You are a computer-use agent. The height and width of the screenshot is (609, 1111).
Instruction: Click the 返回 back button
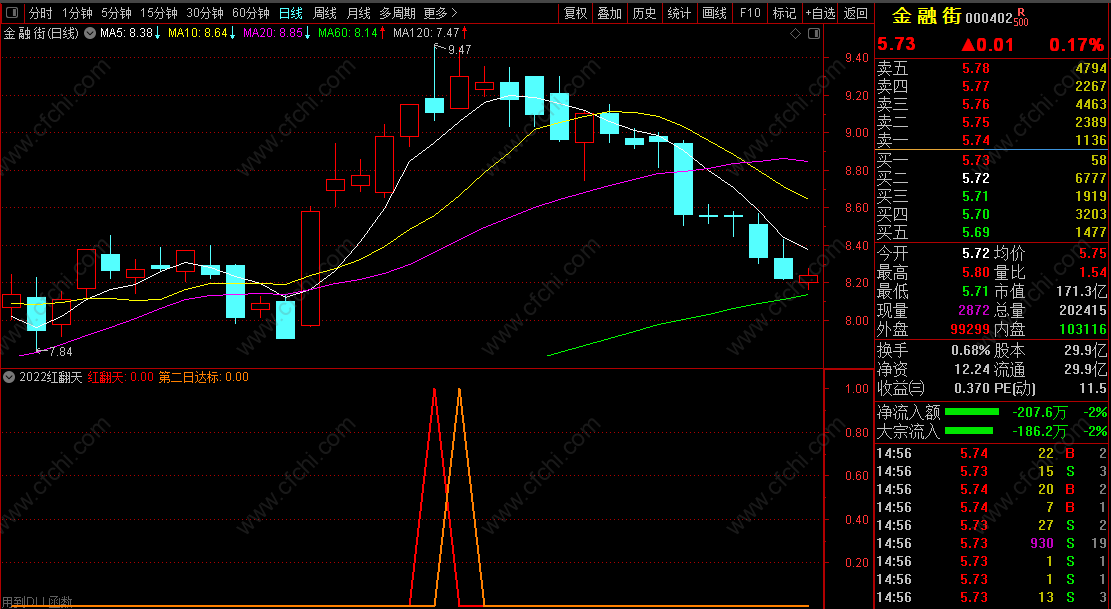(x=855, y=13)
